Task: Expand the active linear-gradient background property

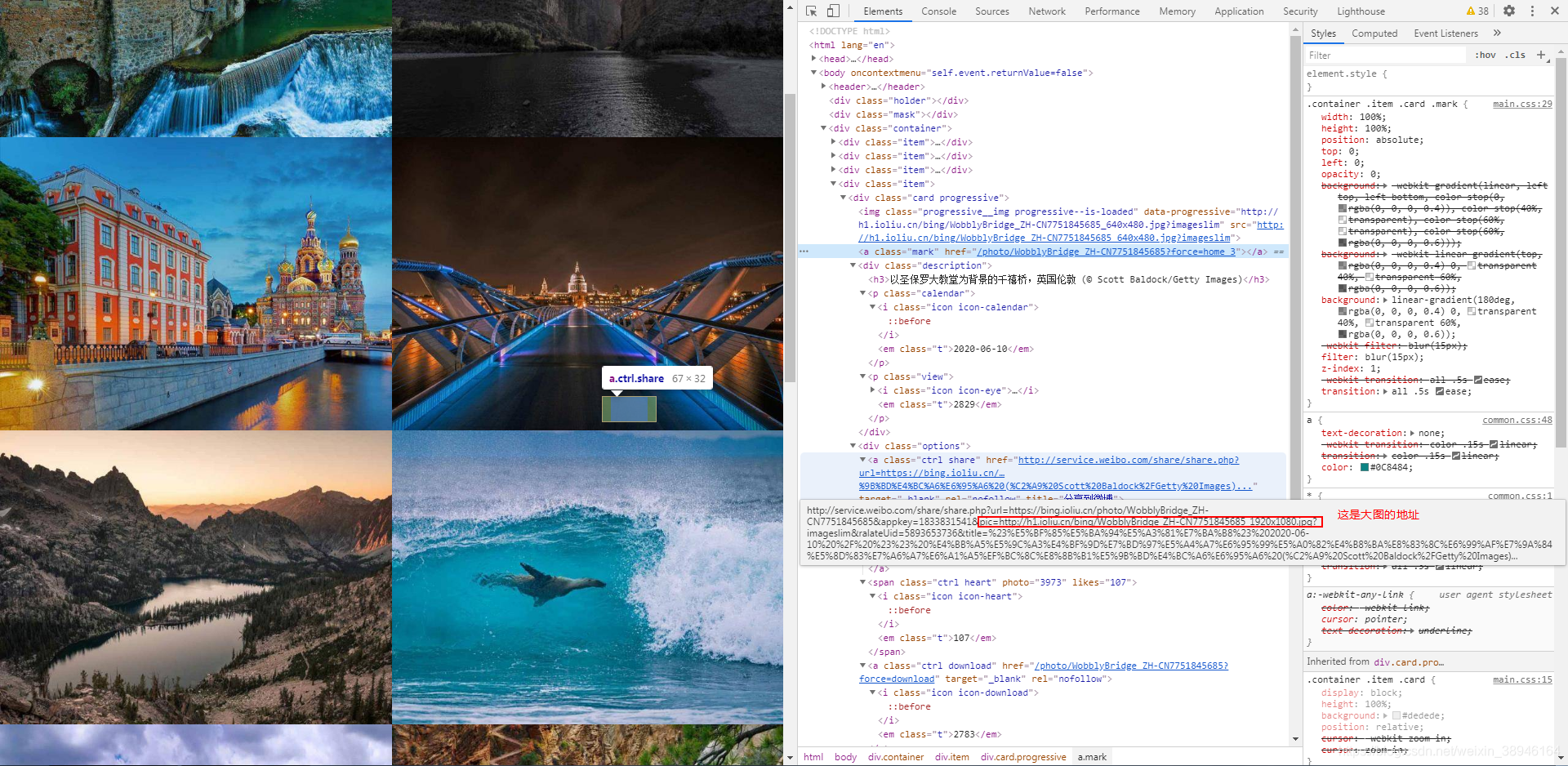Action: (x=1385, y=301)
